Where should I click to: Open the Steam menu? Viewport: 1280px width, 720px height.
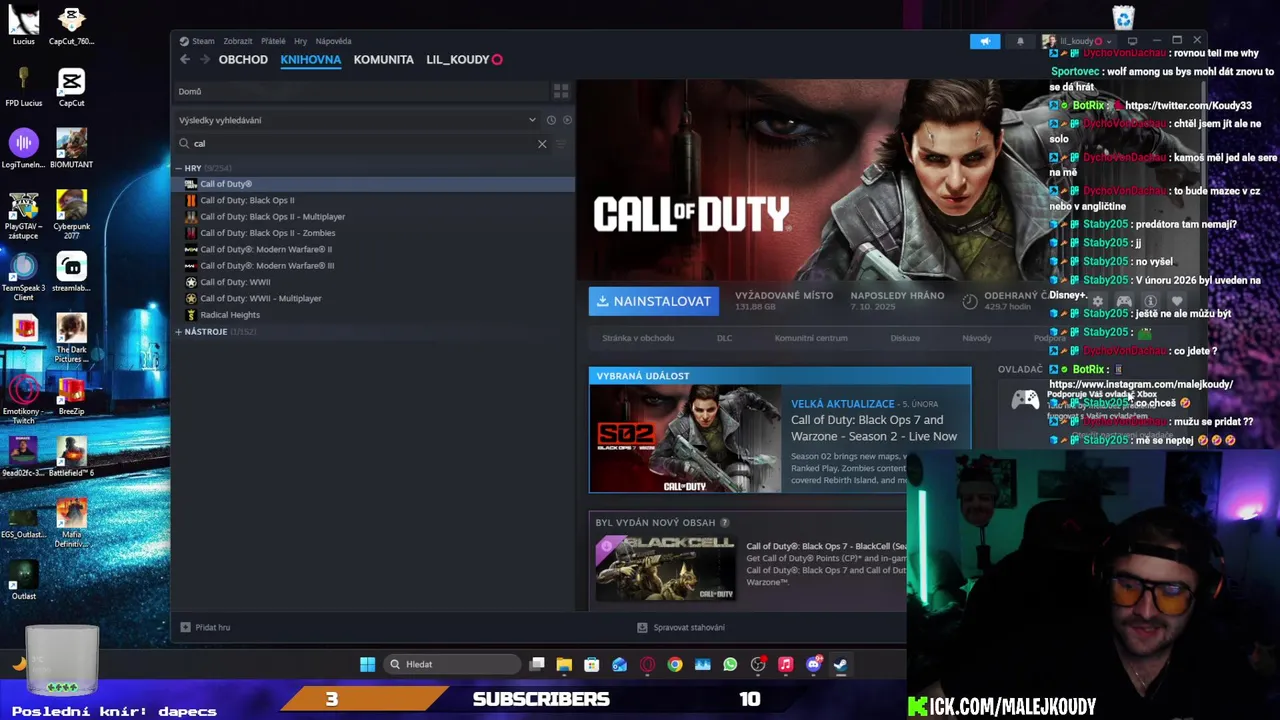203,41
